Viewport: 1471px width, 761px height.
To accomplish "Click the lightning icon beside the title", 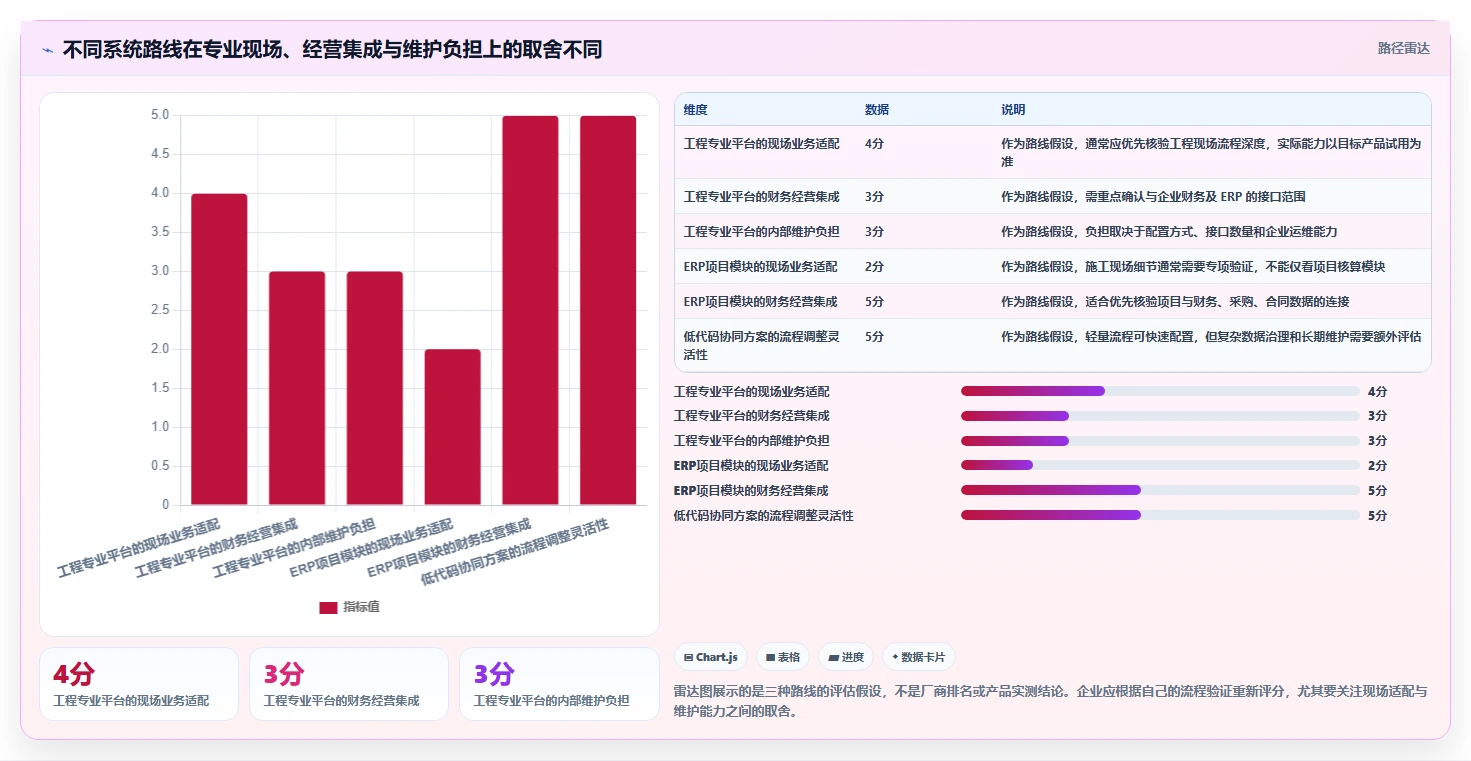I will (47, 50).
